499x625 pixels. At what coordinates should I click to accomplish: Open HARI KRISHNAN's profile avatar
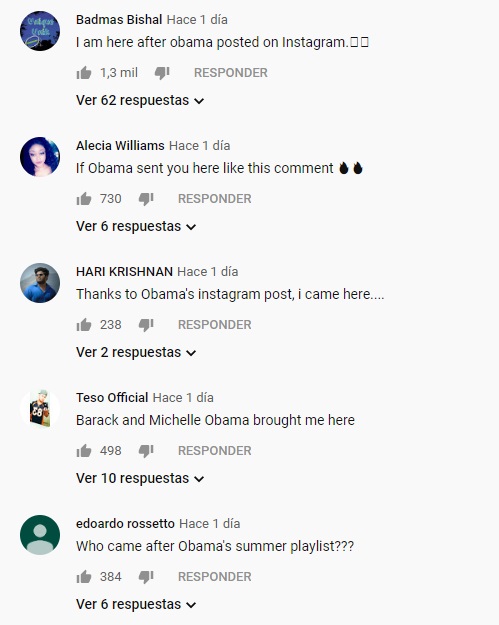click(40, 283)
